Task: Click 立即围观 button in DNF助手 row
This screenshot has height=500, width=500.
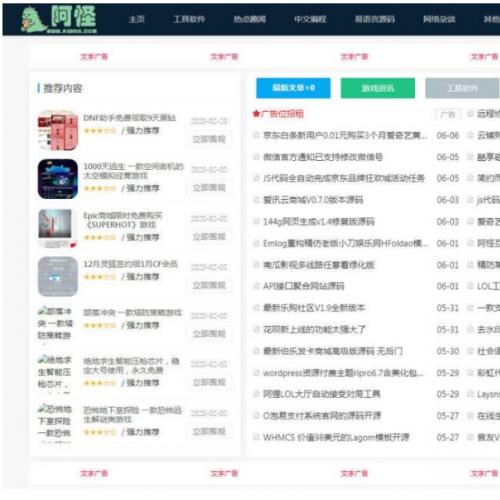Action: pyautogui.click(x=209, y=139)
